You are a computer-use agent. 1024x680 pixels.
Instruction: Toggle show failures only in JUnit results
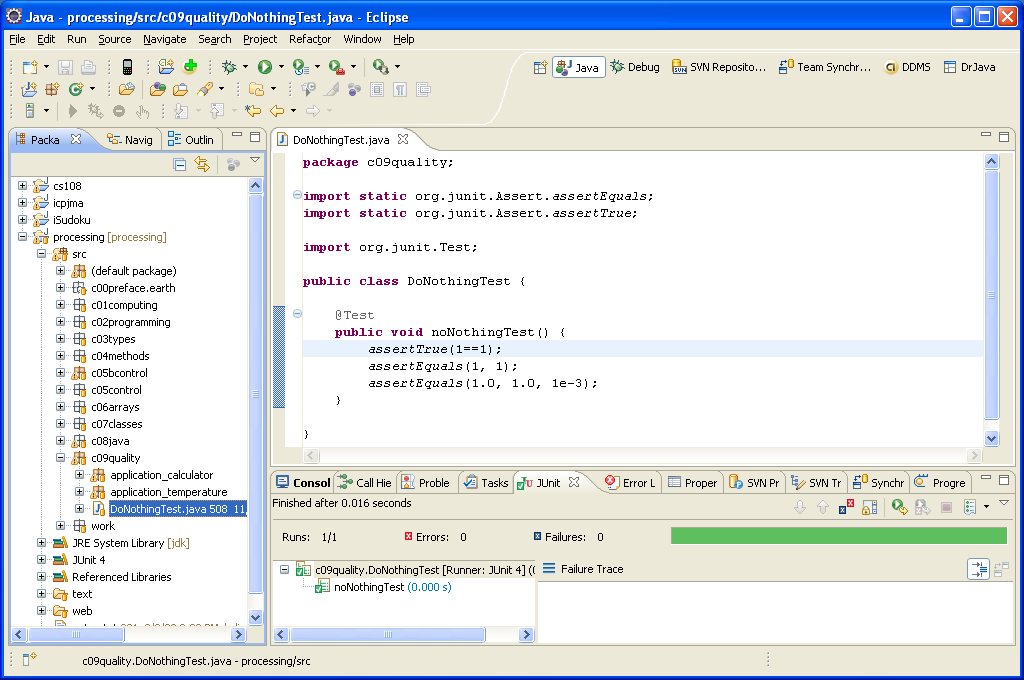846,507
